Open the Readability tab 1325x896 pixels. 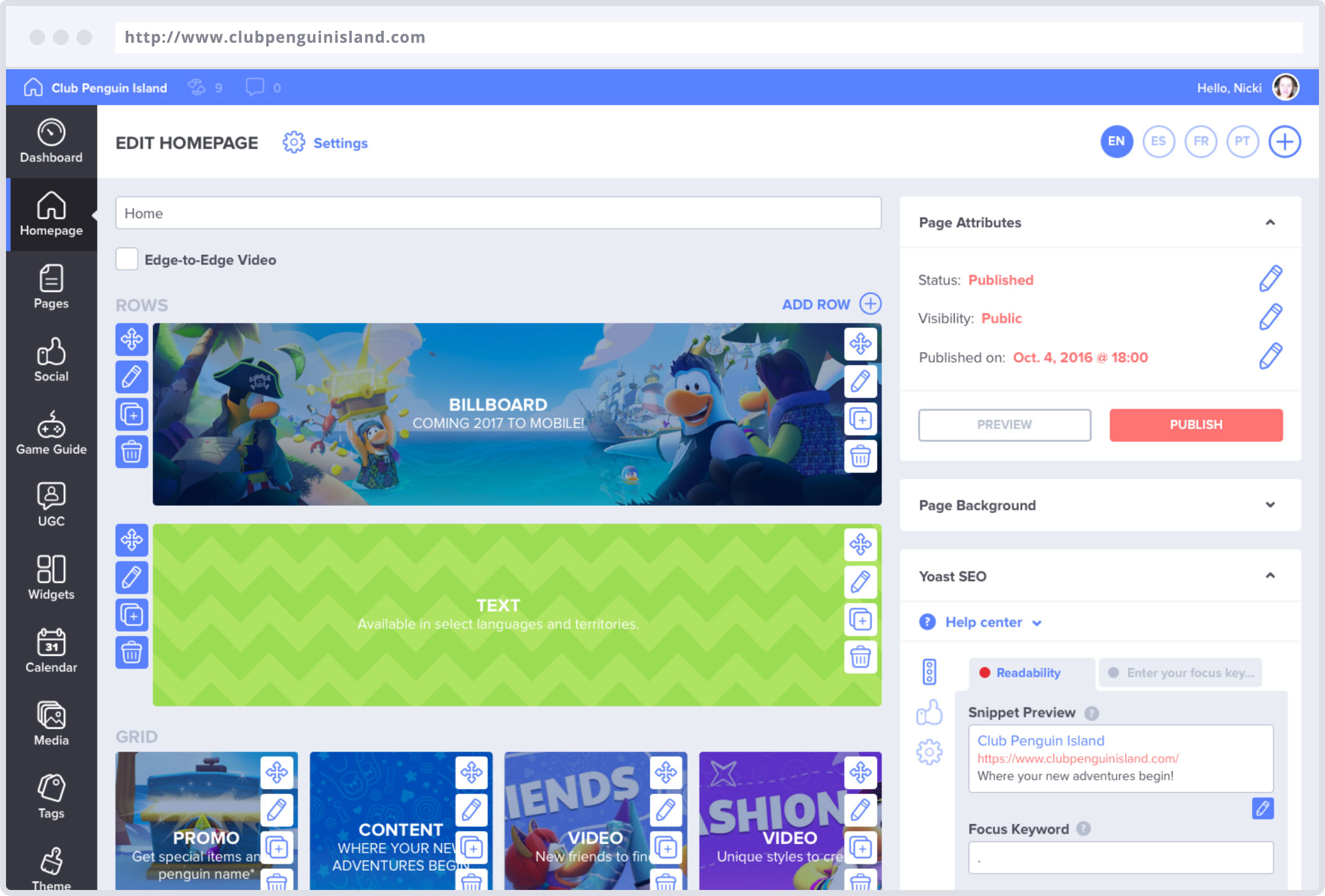coord(1031,673)
